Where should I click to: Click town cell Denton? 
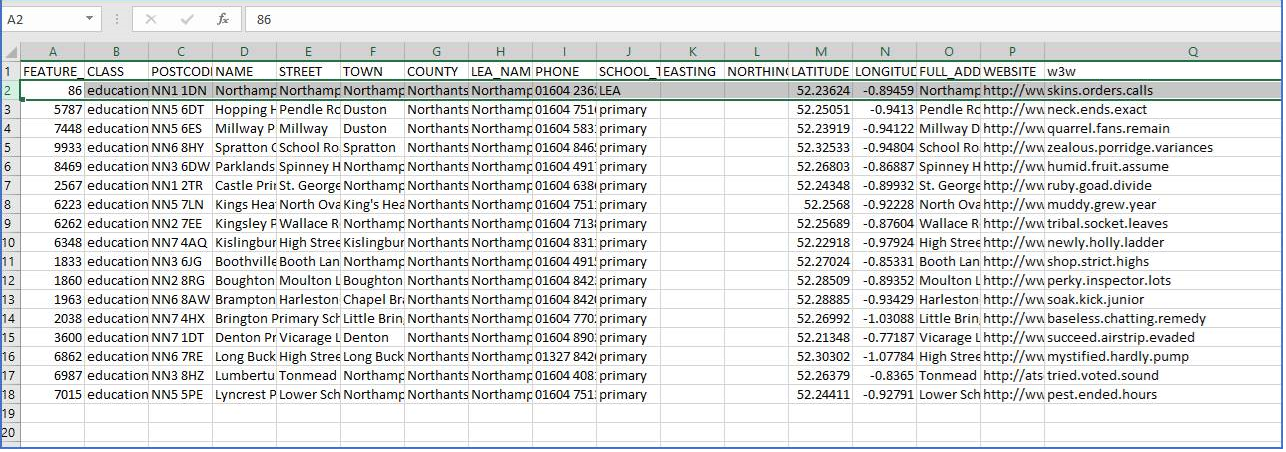tap(373, 337)
